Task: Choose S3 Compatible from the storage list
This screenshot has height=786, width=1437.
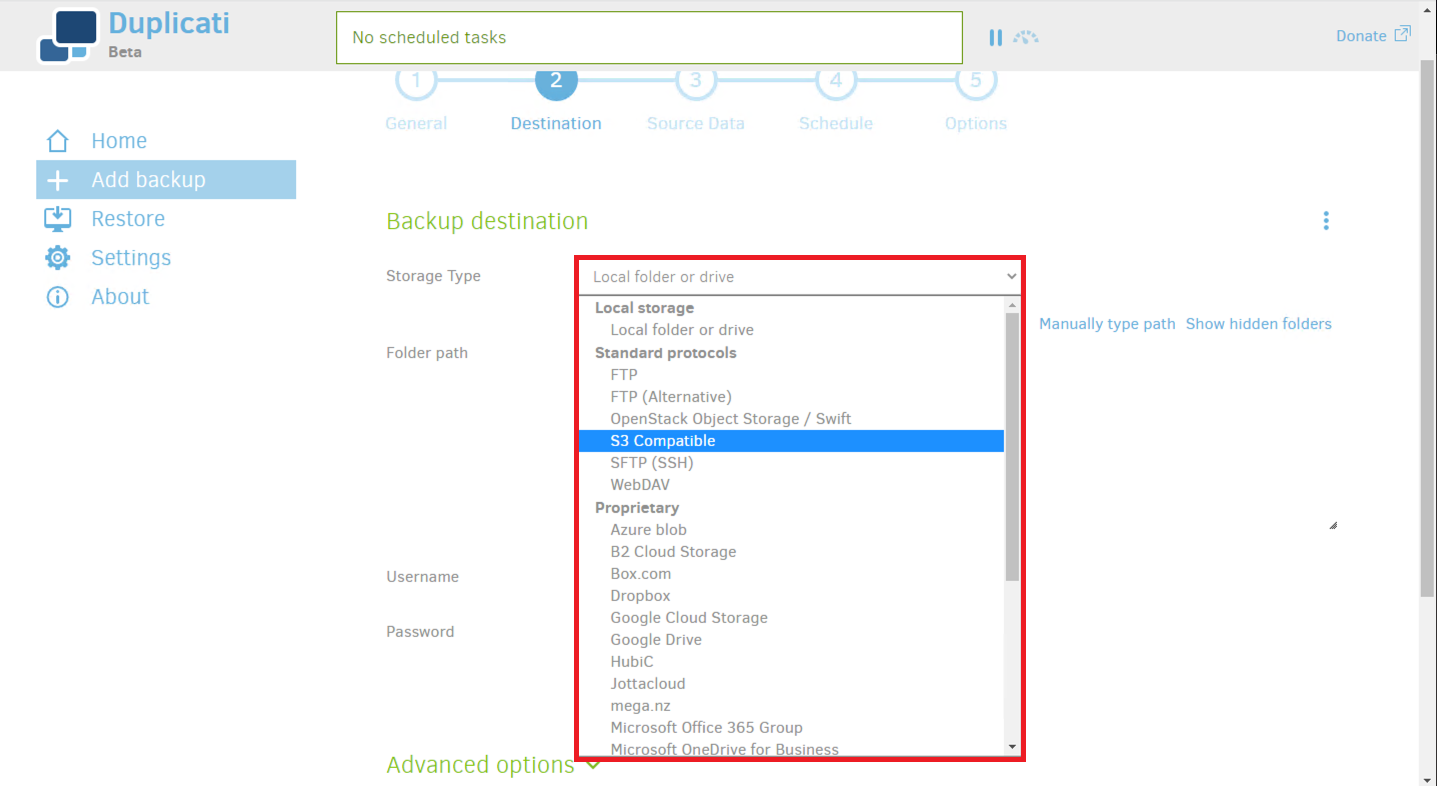Action: 663,441
